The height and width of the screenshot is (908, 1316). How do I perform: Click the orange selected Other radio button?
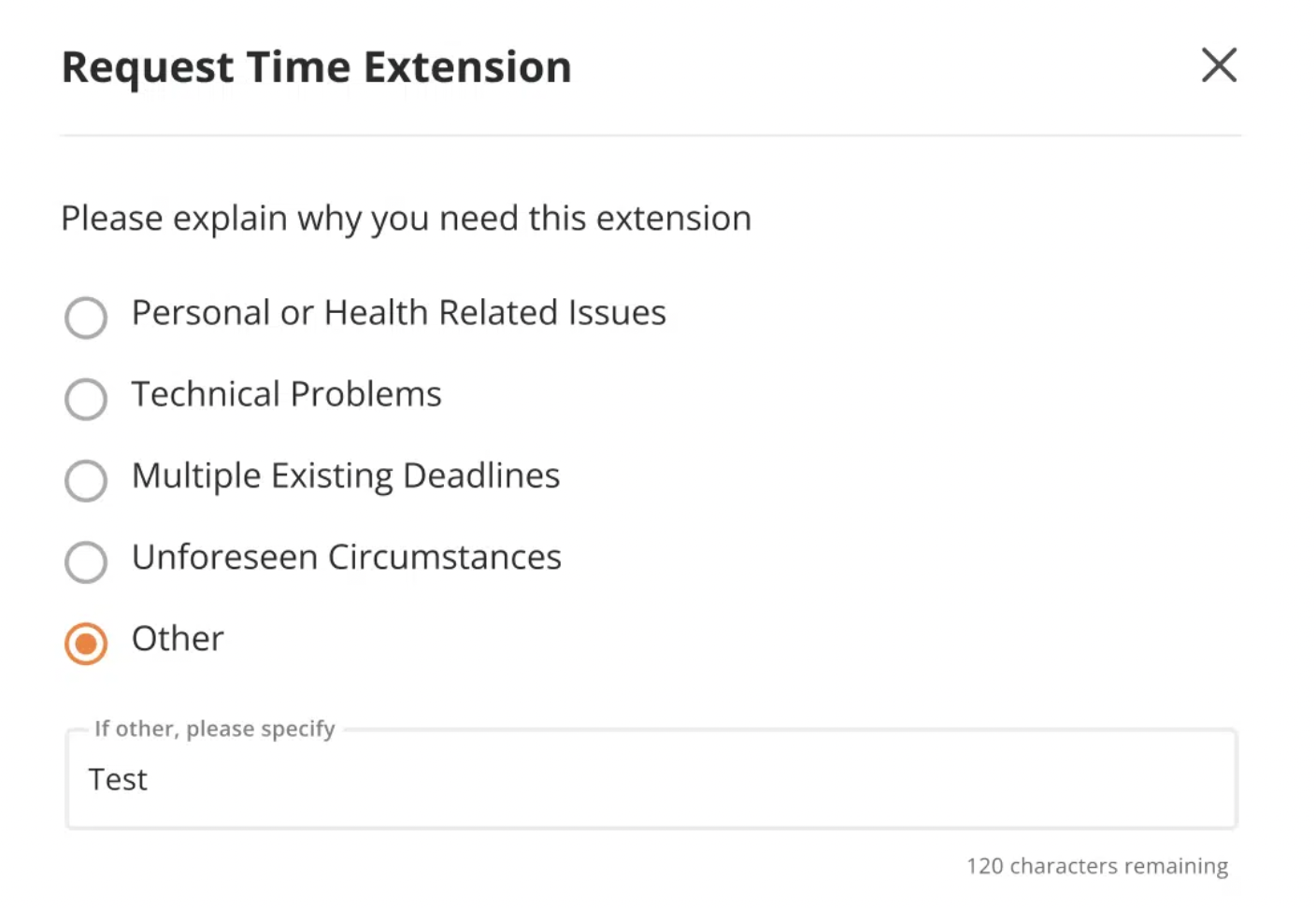[86, 644]
